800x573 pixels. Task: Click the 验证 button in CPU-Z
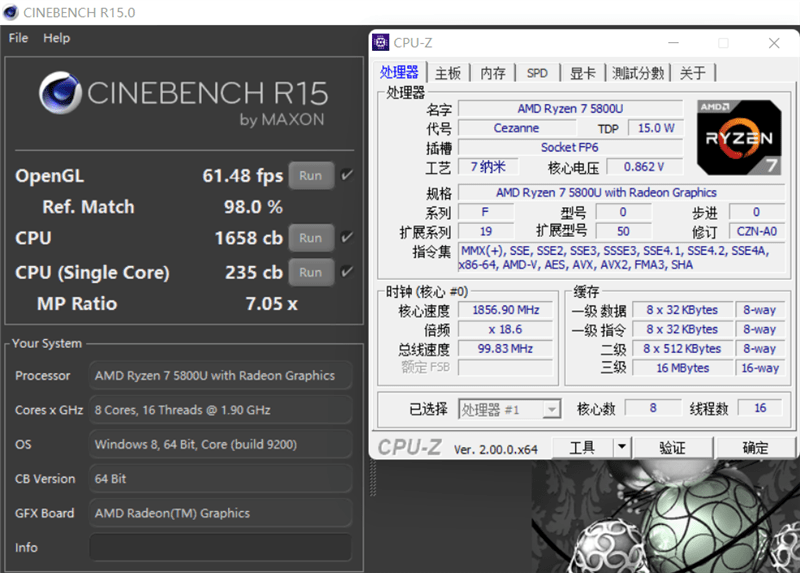click(x=672, y=447)
